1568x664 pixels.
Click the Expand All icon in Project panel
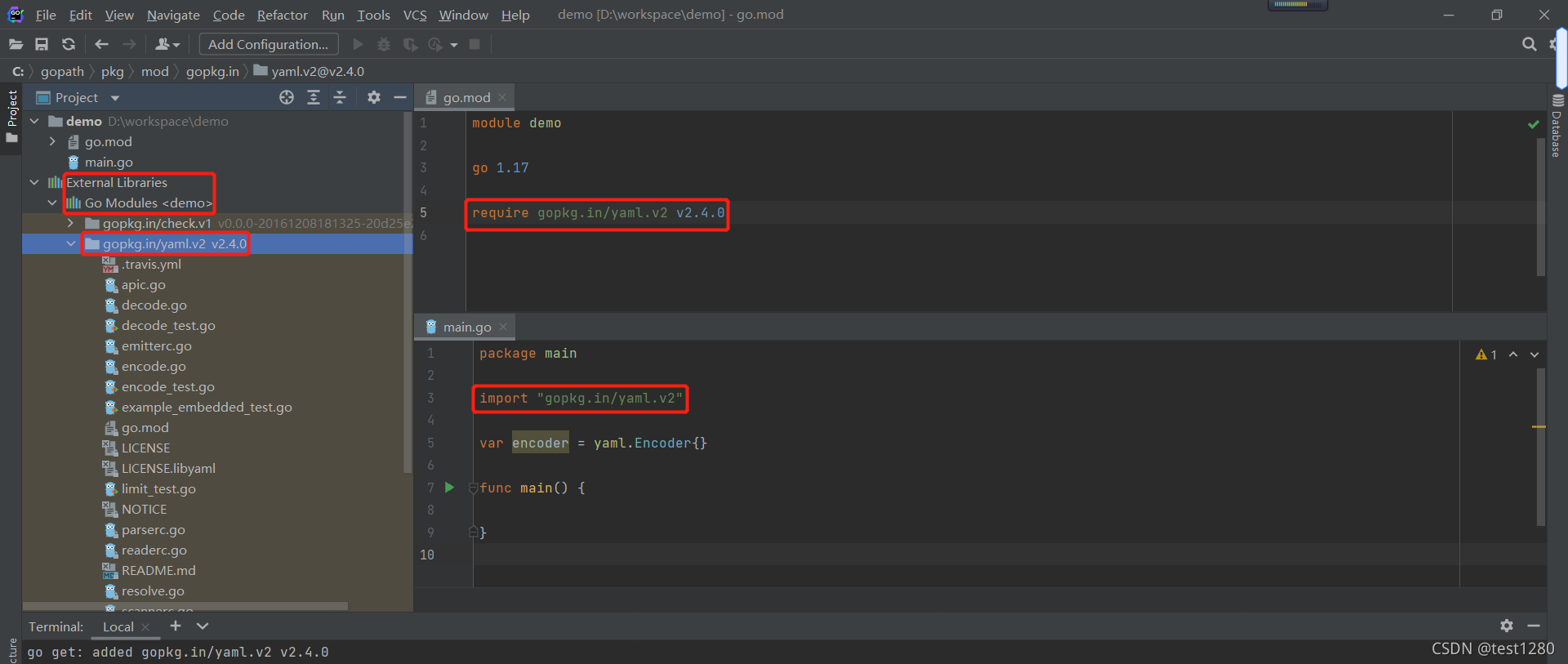(314, 97)
